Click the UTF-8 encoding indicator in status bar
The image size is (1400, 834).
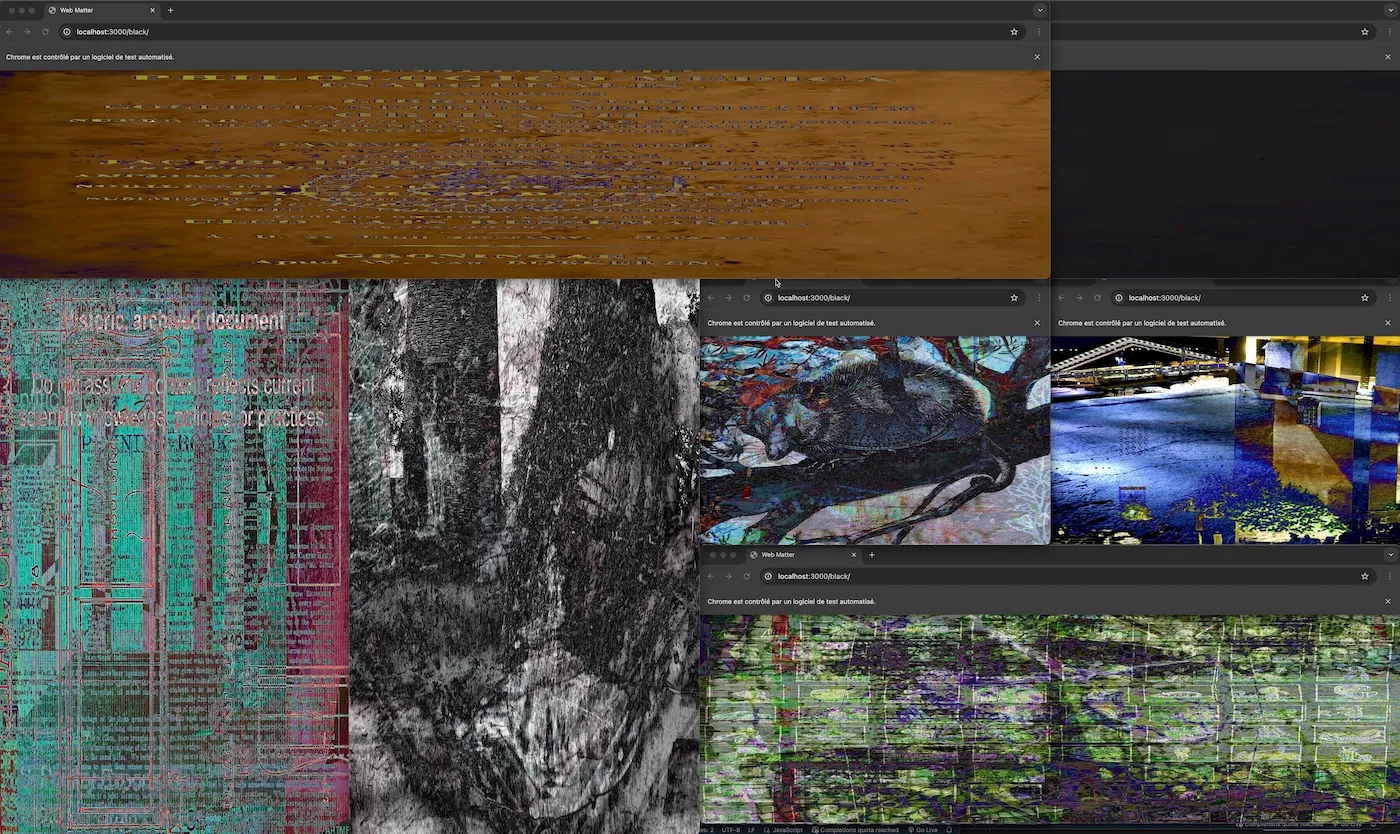[x=730, y=830]
